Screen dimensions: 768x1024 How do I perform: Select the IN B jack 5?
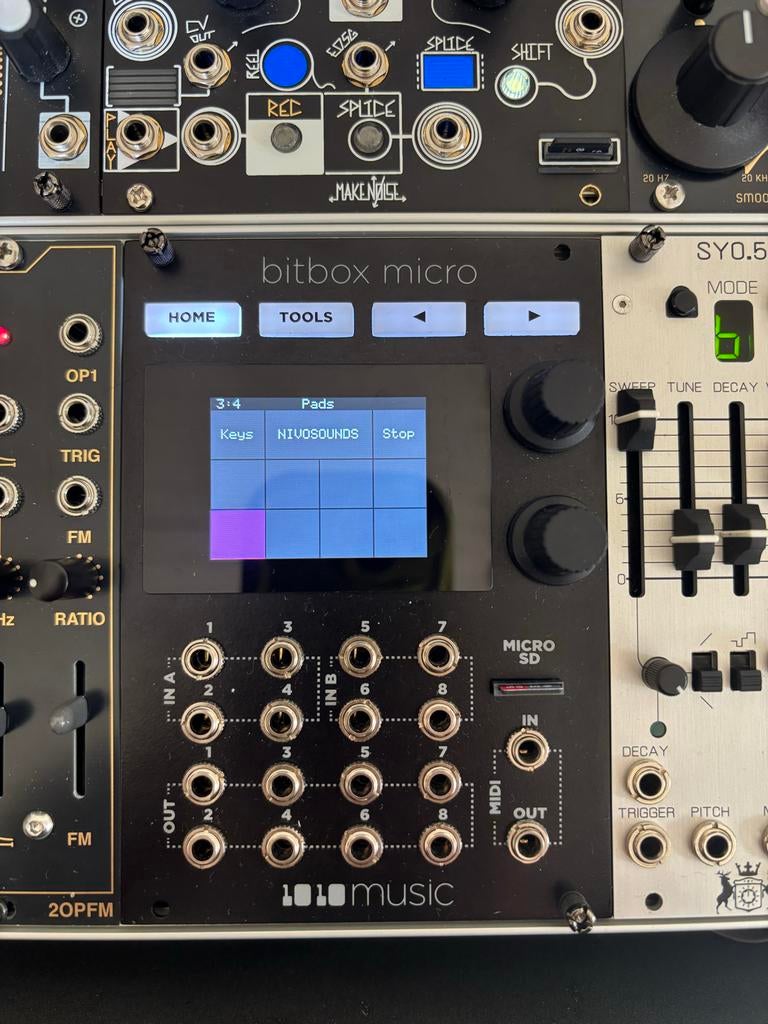(x=360, y=656)
